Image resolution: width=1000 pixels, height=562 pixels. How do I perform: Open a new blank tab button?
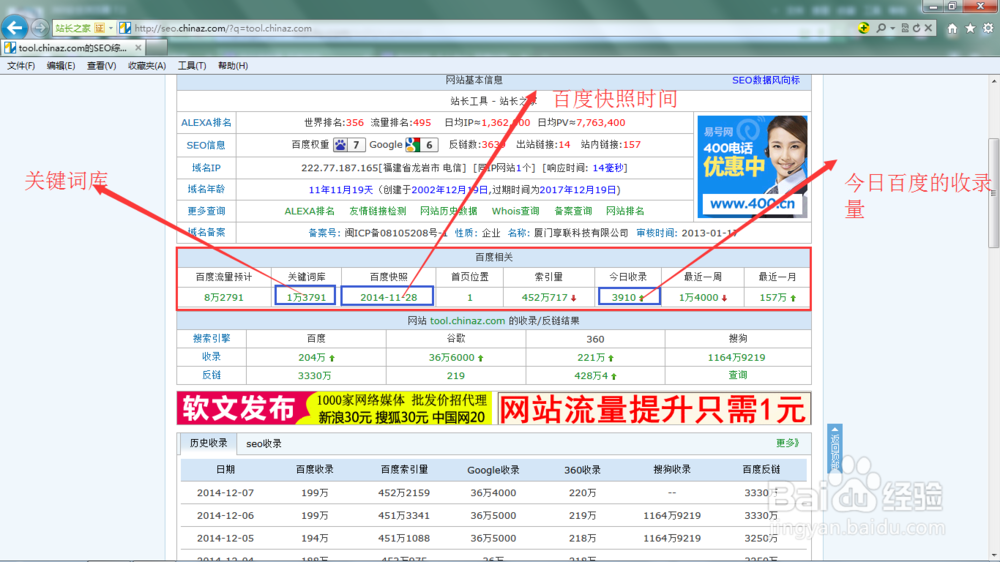pos(158,48)
